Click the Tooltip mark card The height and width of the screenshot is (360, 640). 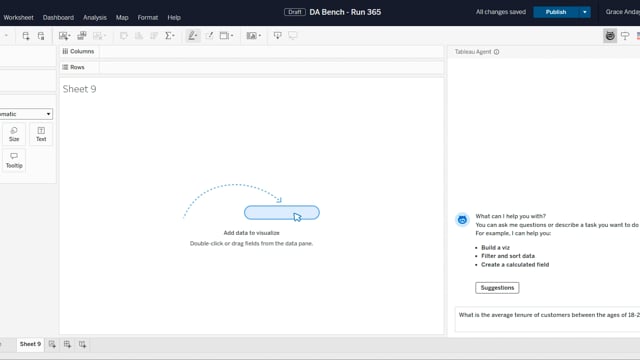[14, 160]
